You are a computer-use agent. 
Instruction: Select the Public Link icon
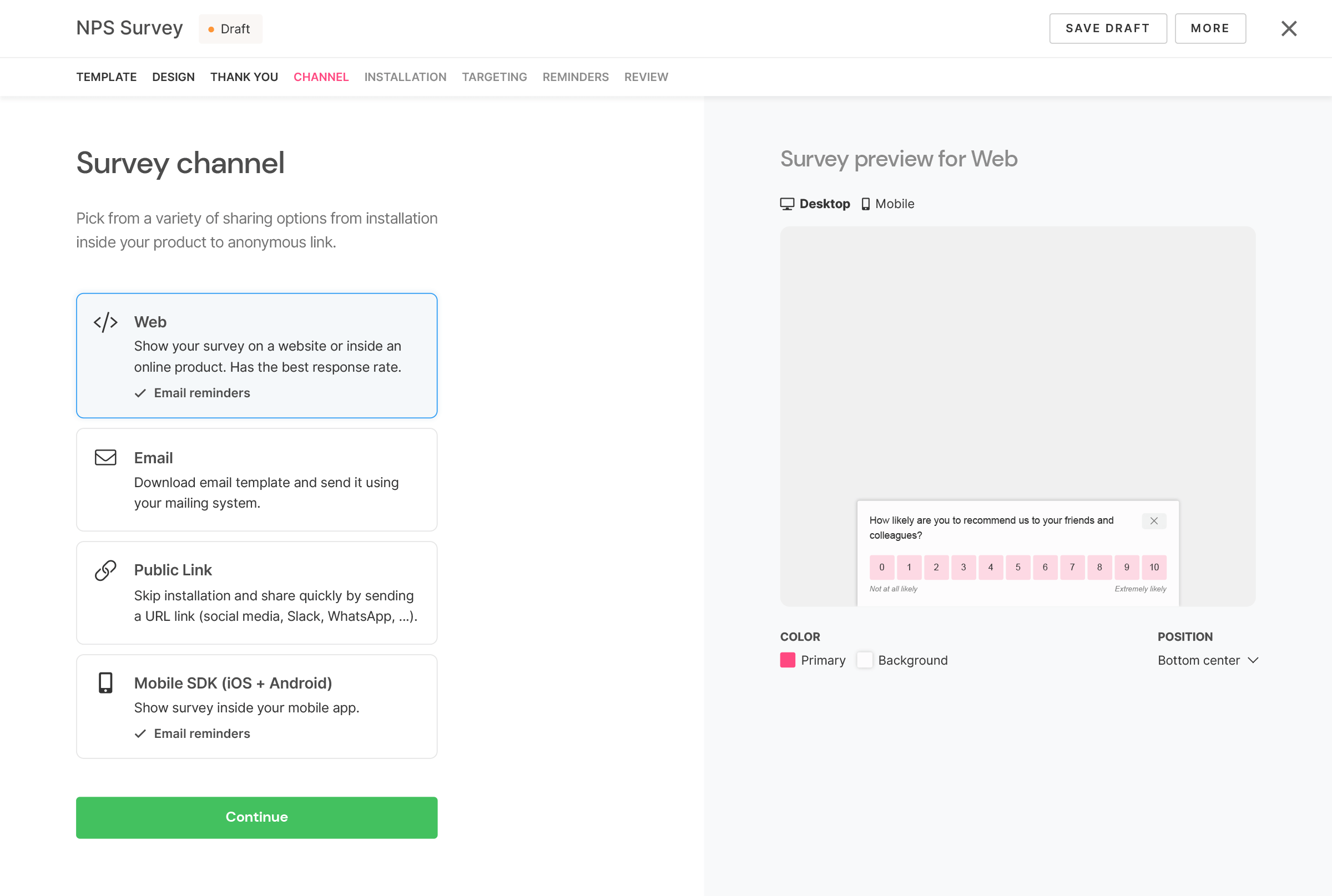pyautogui.click(x=105, y=570)
